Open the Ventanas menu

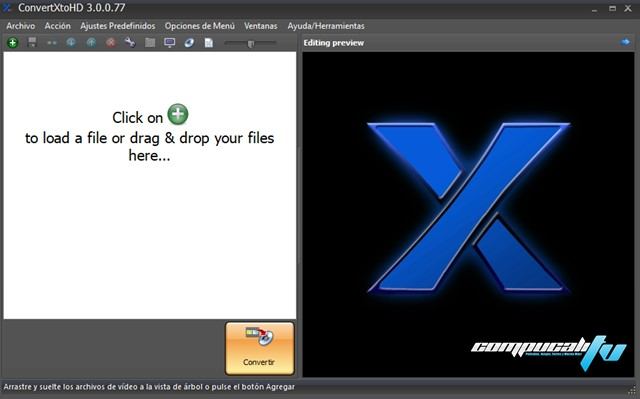[x=260, y=26]
